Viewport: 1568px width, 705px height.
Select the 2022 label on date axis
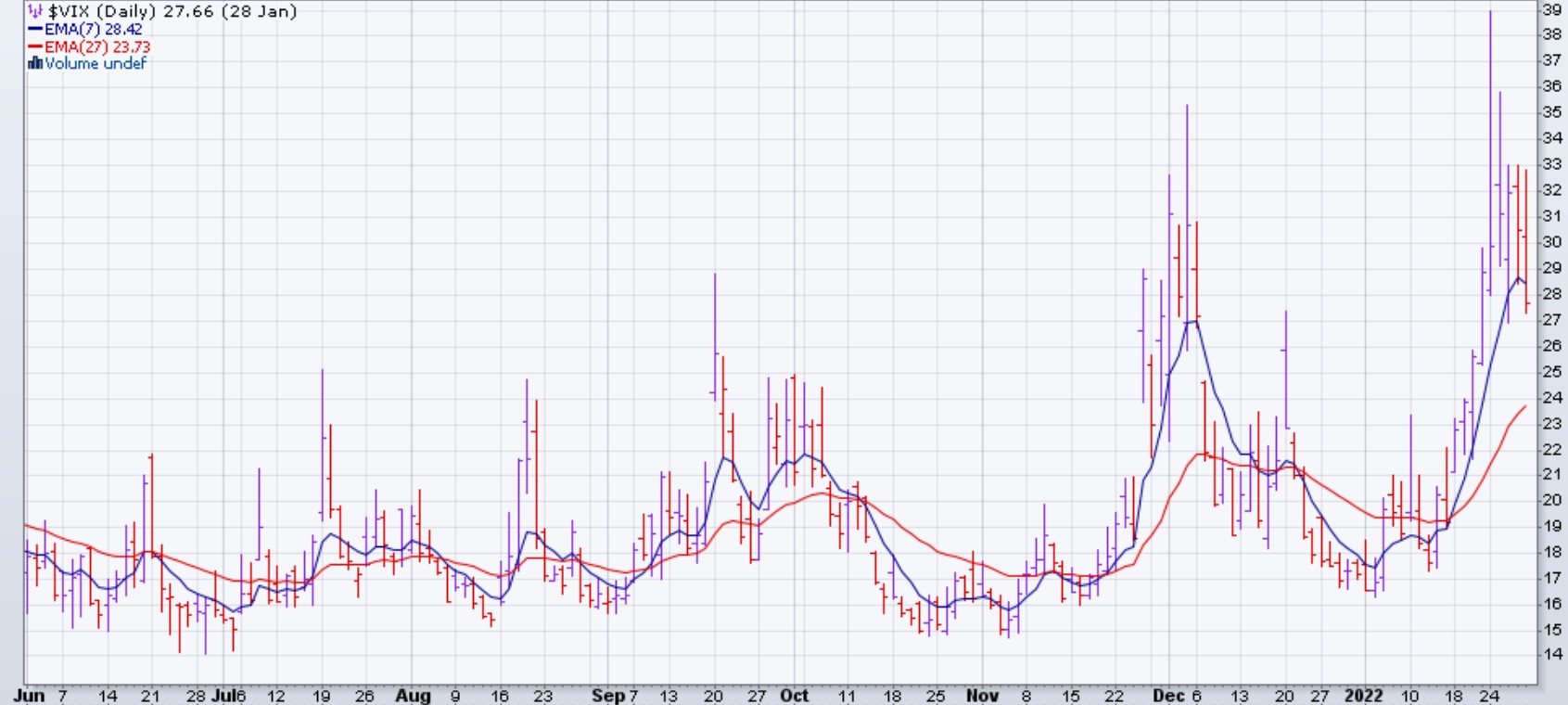pyautogui.click(x=1363, y=696)
